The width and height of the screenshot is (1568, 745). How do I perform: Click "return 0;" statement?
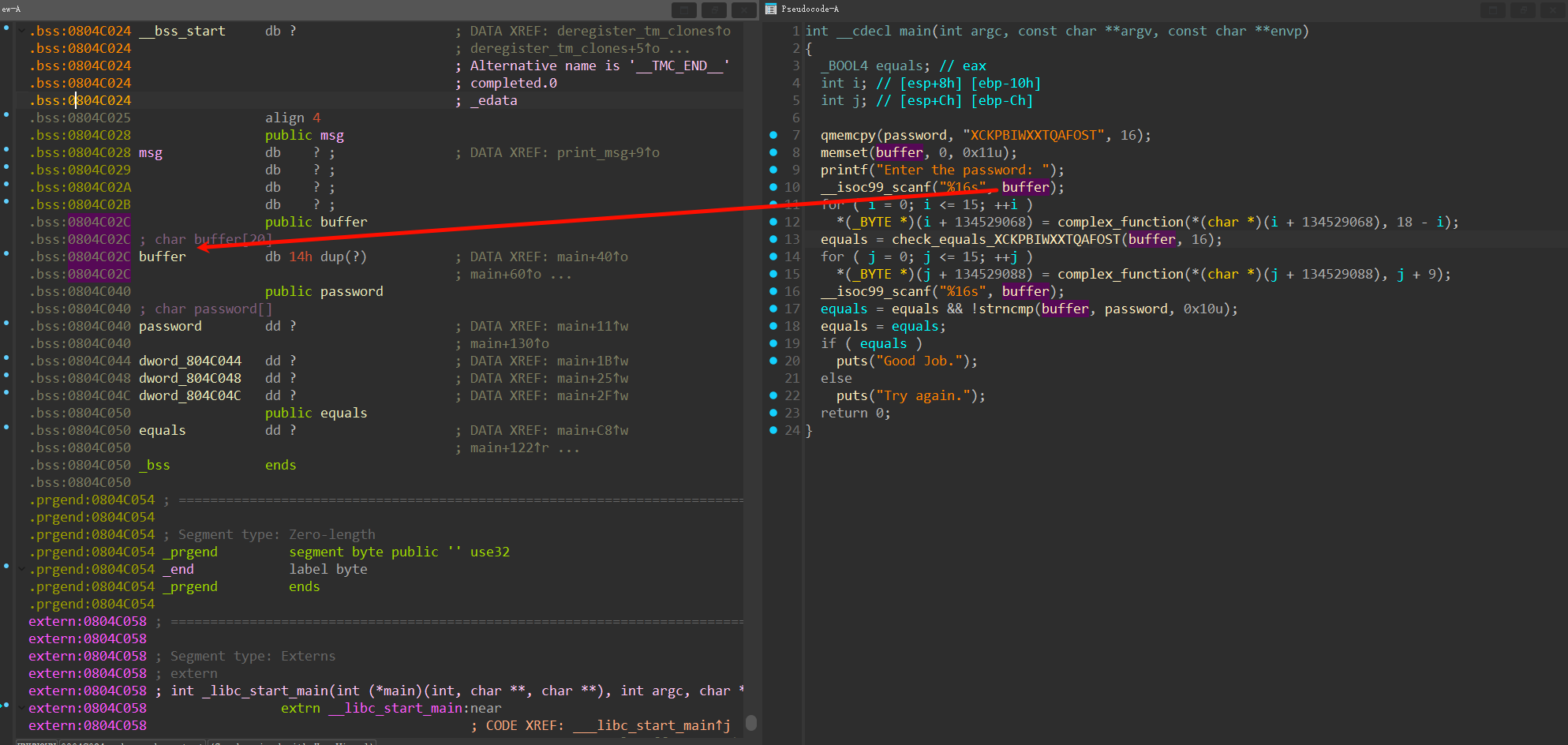click(855, 413)
